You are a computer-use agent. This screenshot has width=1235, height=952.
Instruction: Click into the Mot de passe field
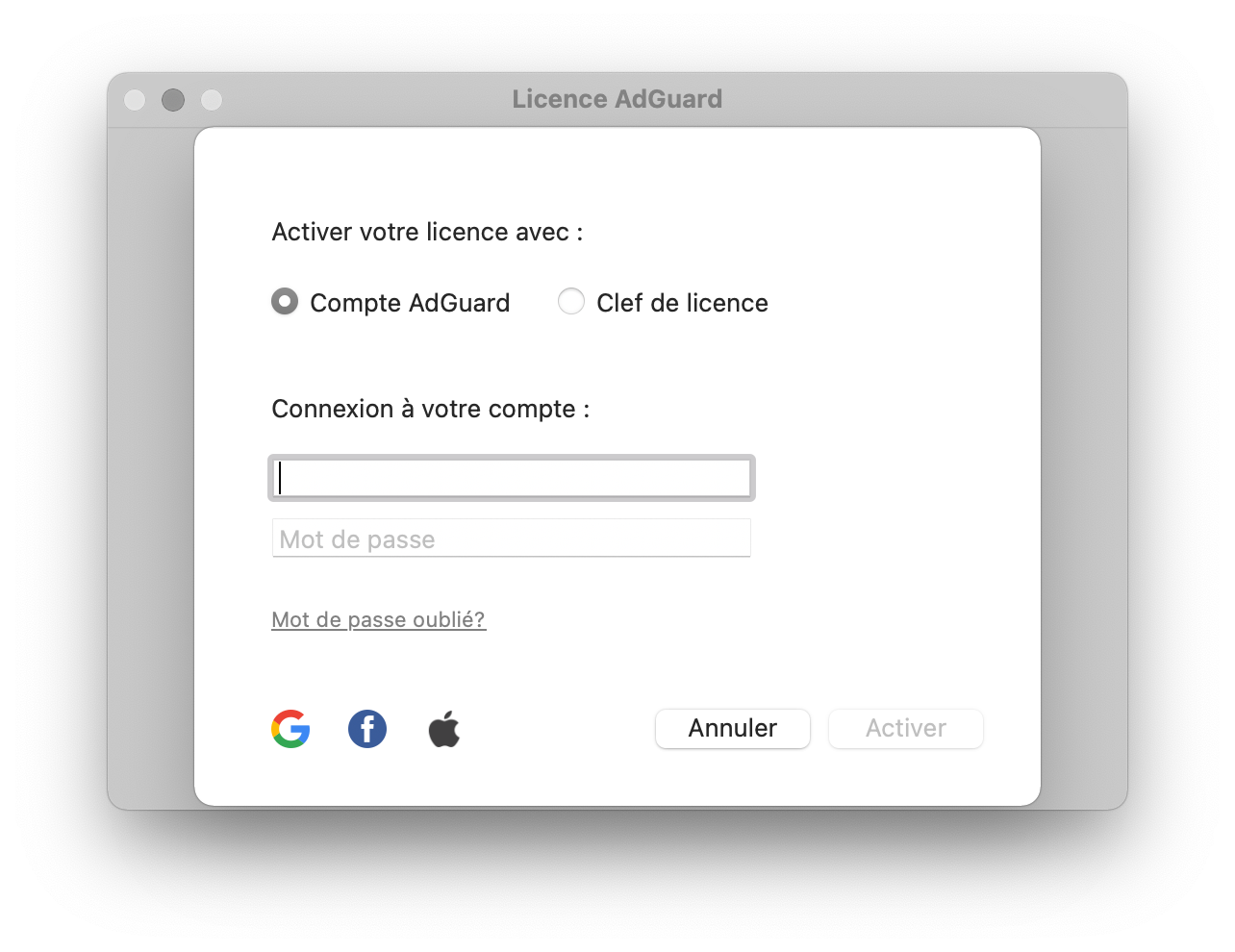point(512,539)
